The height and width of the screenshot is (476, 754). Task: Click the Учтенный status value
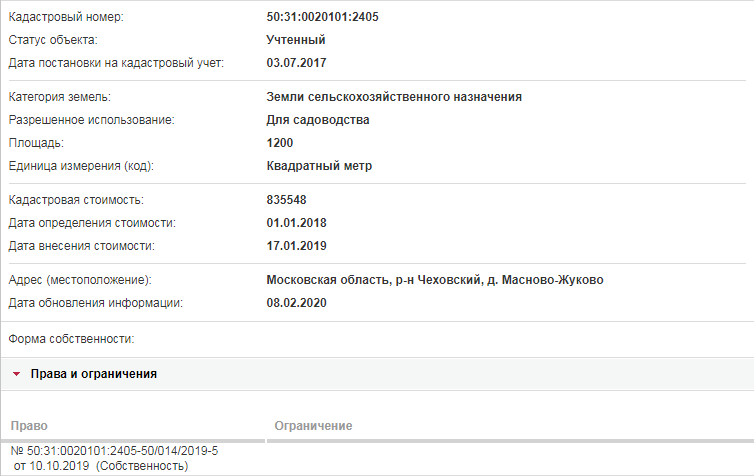(296, 40)
